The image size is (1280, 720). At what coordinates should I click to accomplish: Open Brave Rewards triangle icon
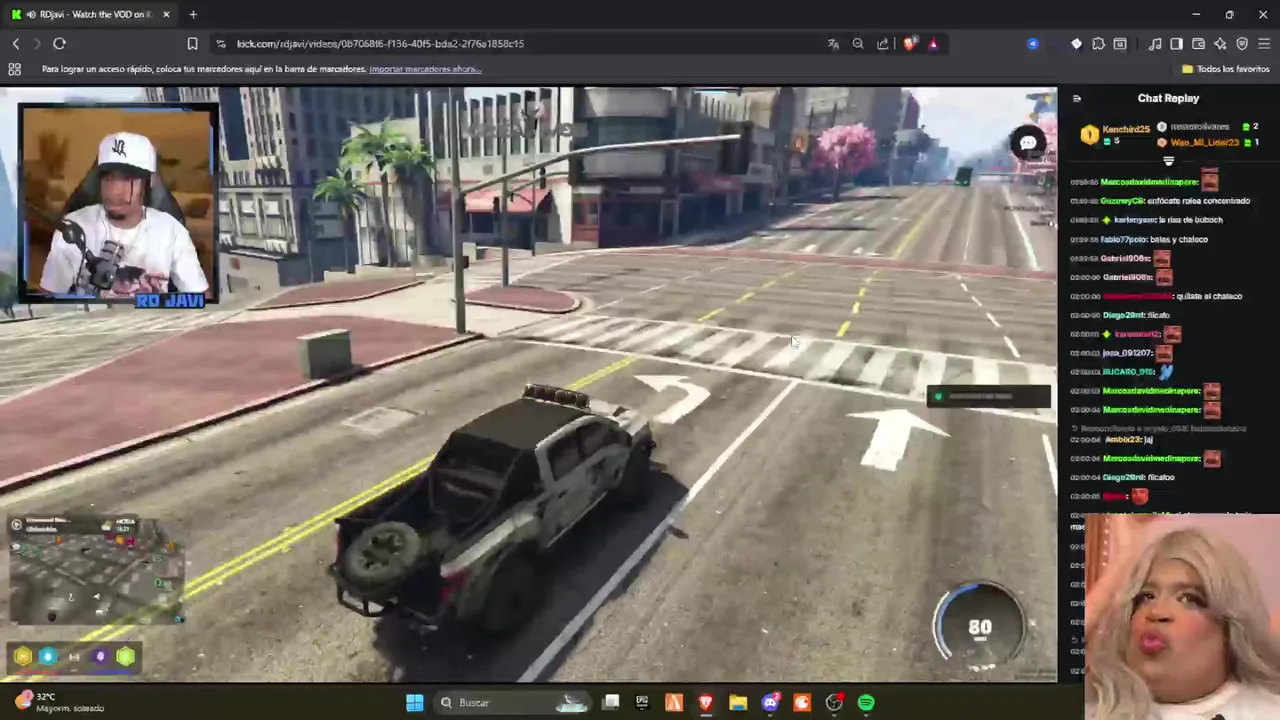pos(933,44)
